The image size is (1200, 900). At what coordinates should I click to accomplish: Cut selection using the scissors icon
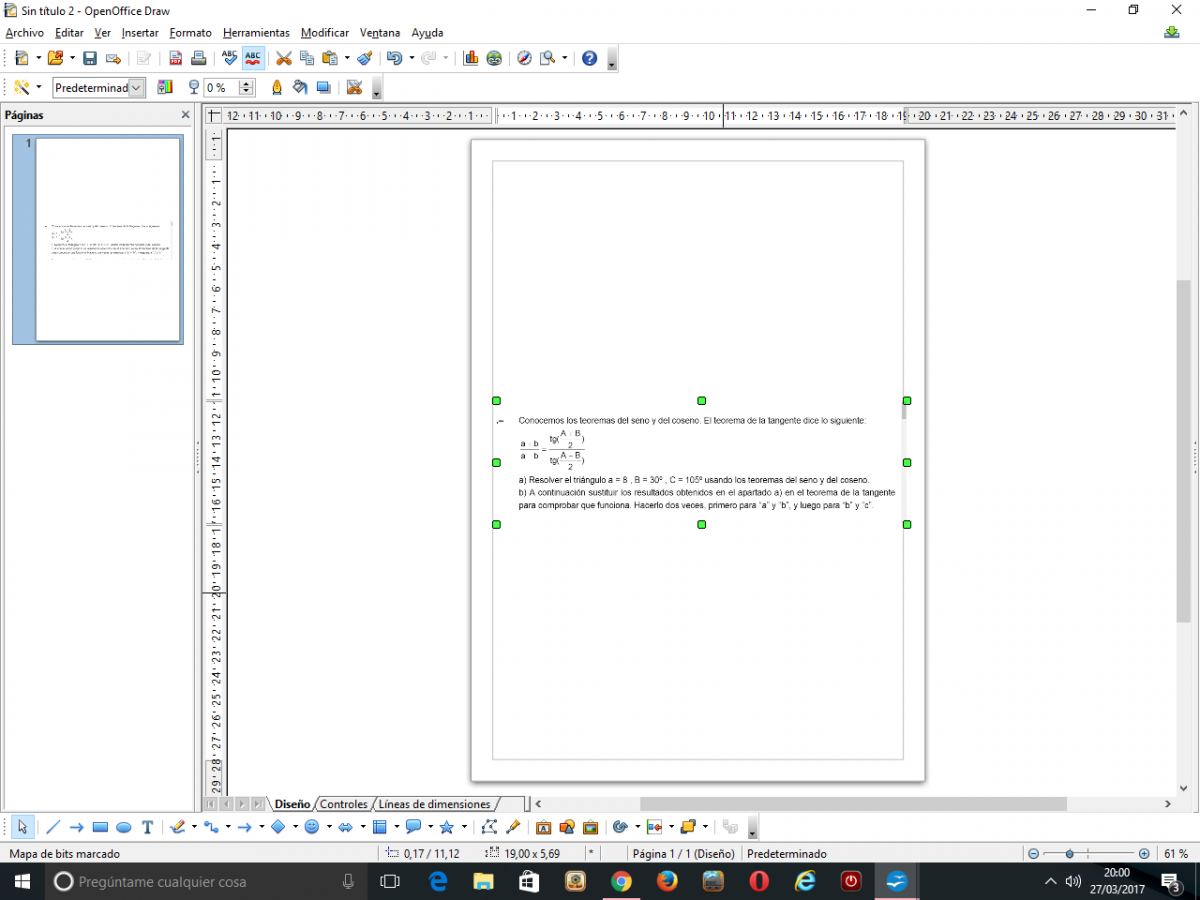pos(284,58)
